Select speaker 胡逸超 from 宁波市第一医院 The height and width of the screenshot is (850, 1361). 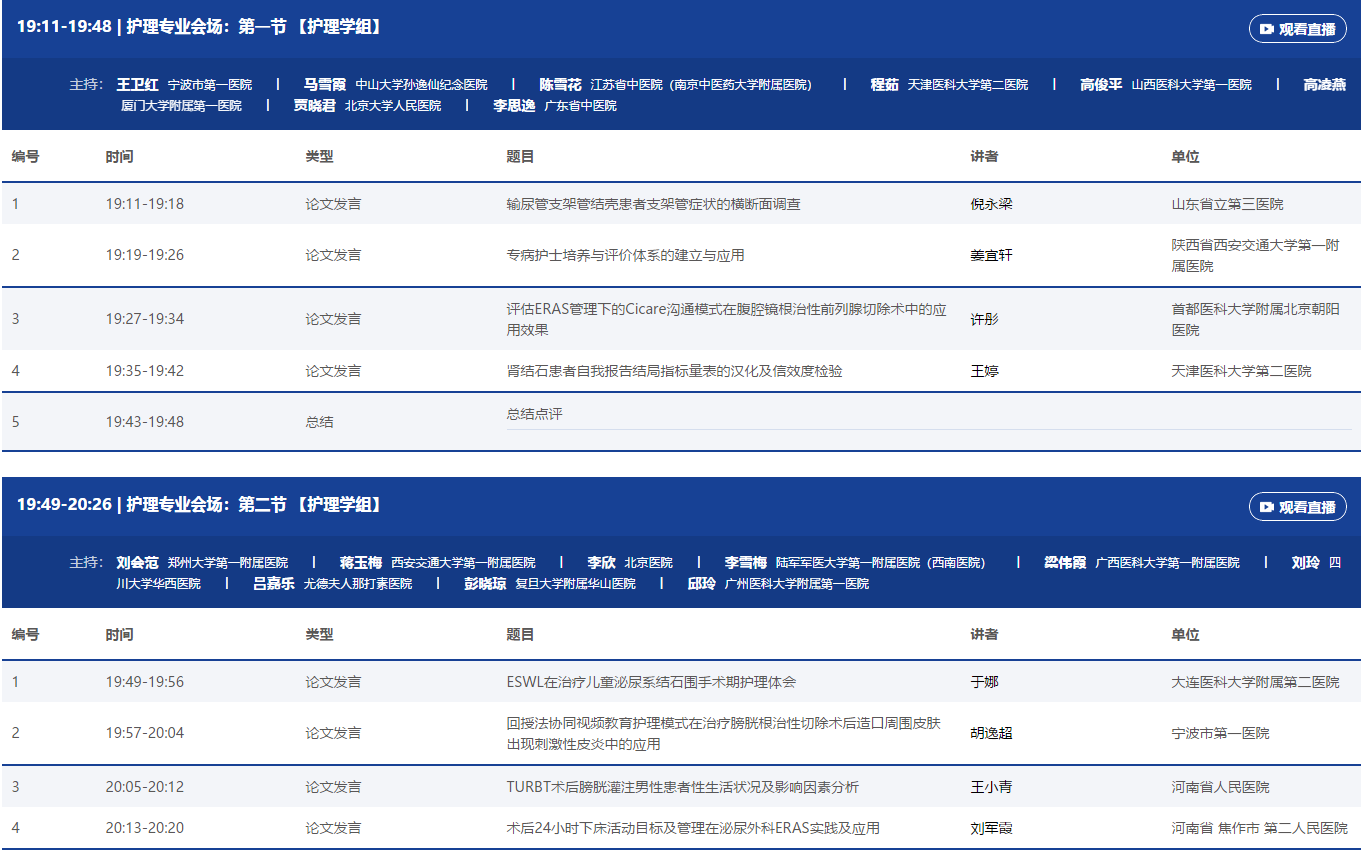[991, 733]
